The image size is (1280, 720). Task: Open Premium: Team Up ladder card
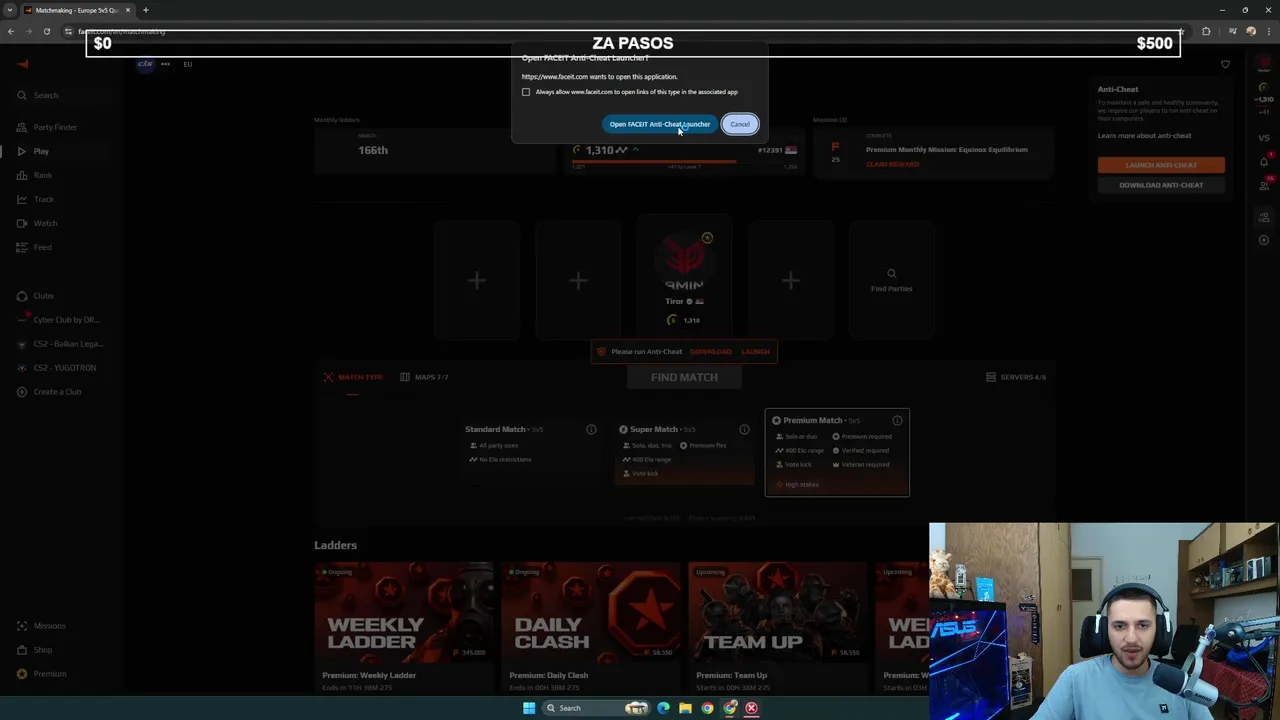point(778,627)
